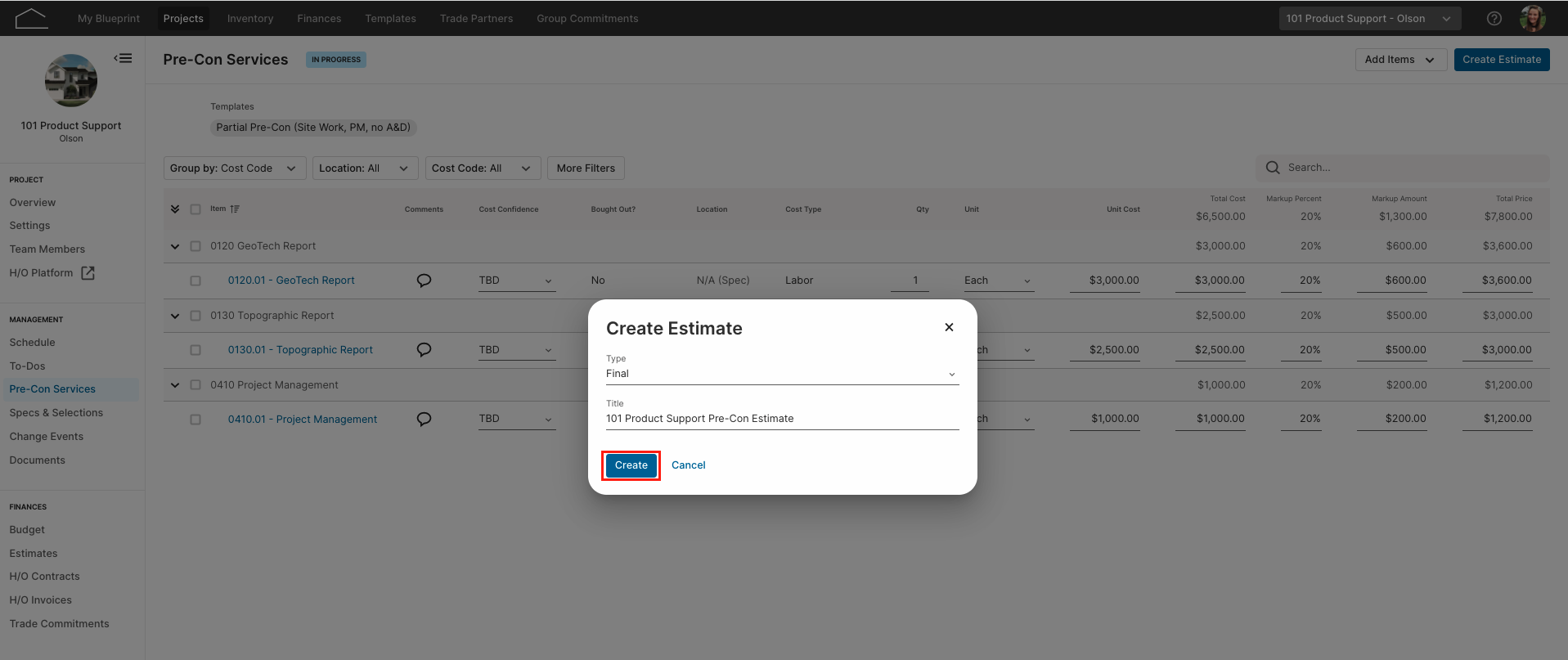Open Trade Commitments in the sidebar

pos(59,624)
